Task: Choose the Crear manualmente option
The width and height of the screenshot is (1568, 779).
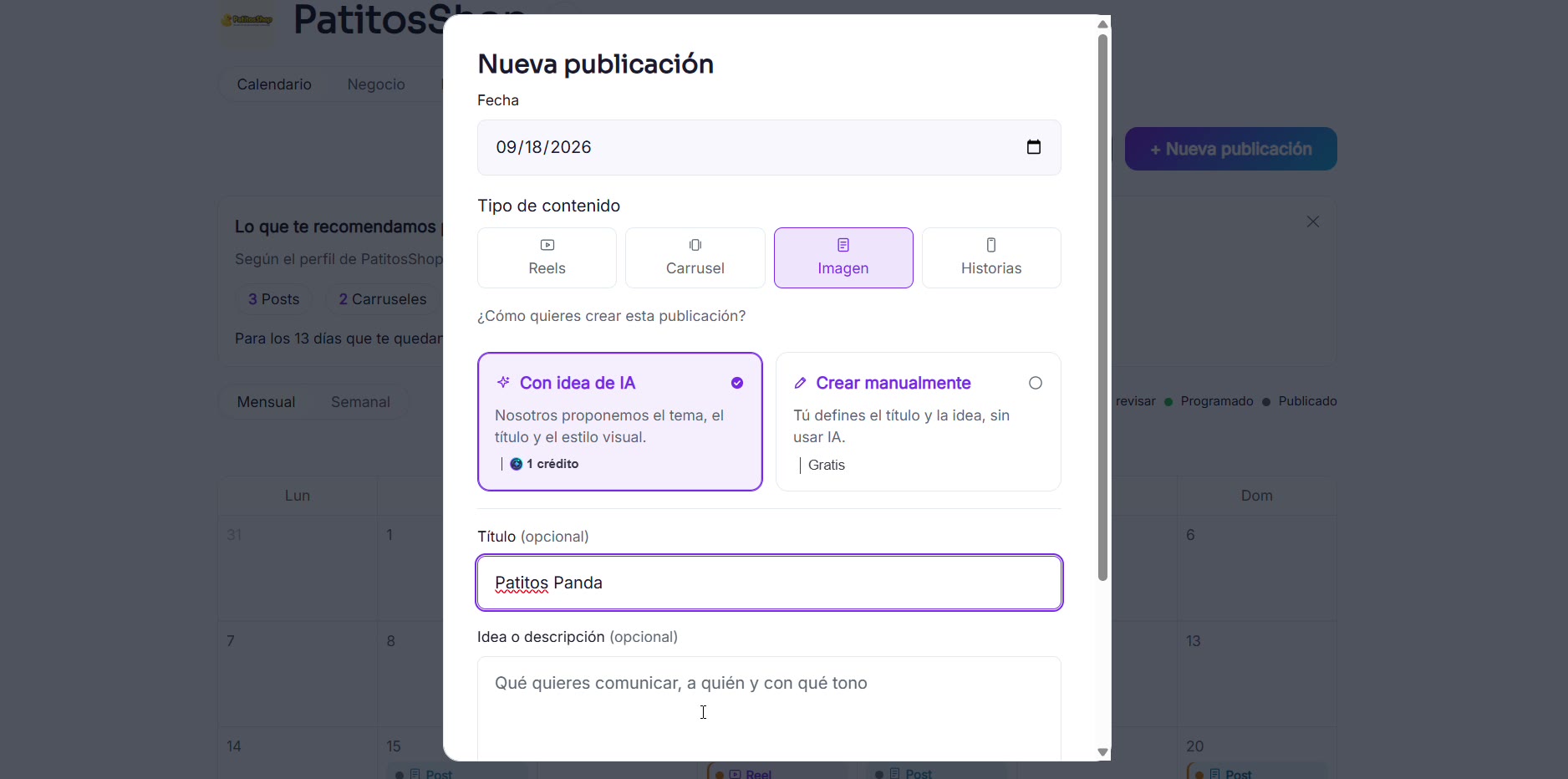Action: pos(919,421)
